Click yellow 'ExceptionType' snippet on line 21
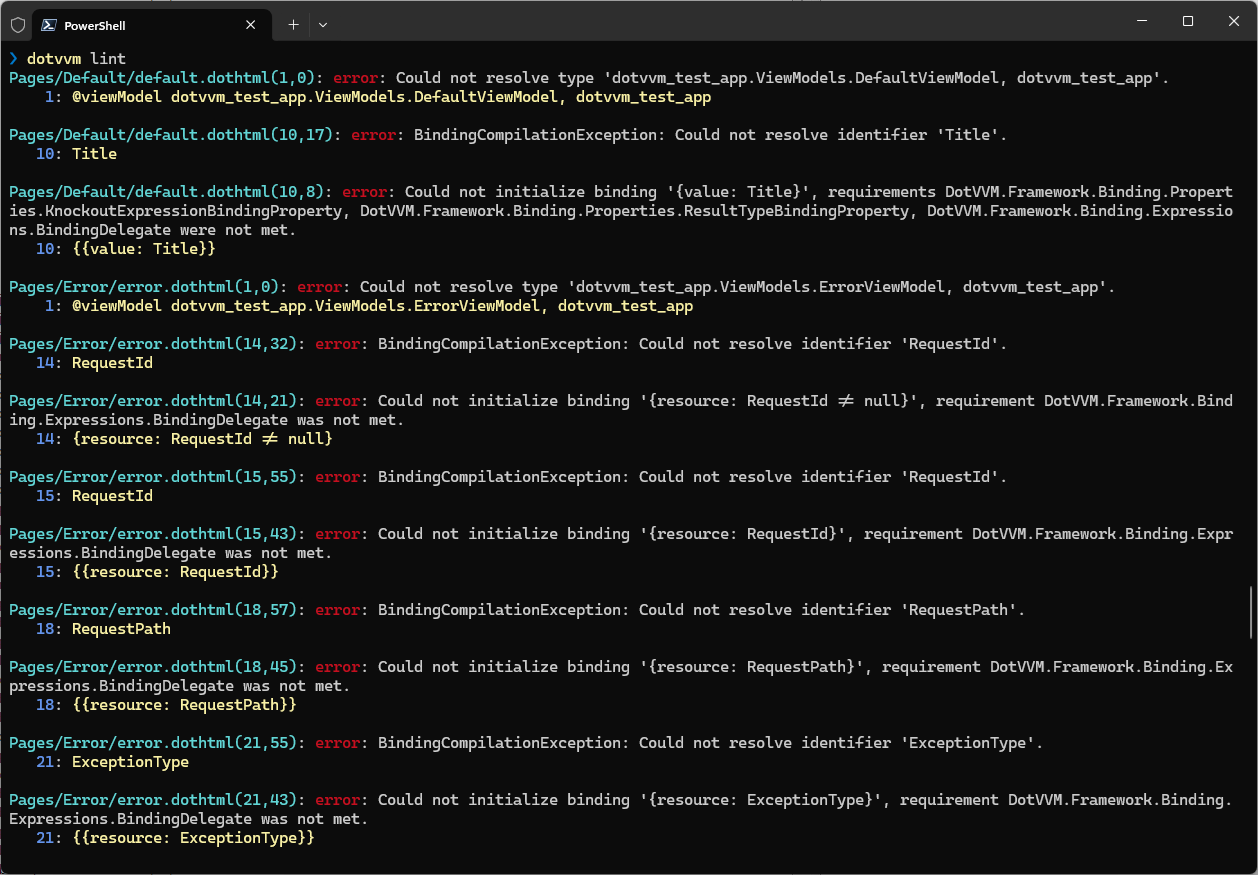The image size is (1258, 875). pos(130,762)
